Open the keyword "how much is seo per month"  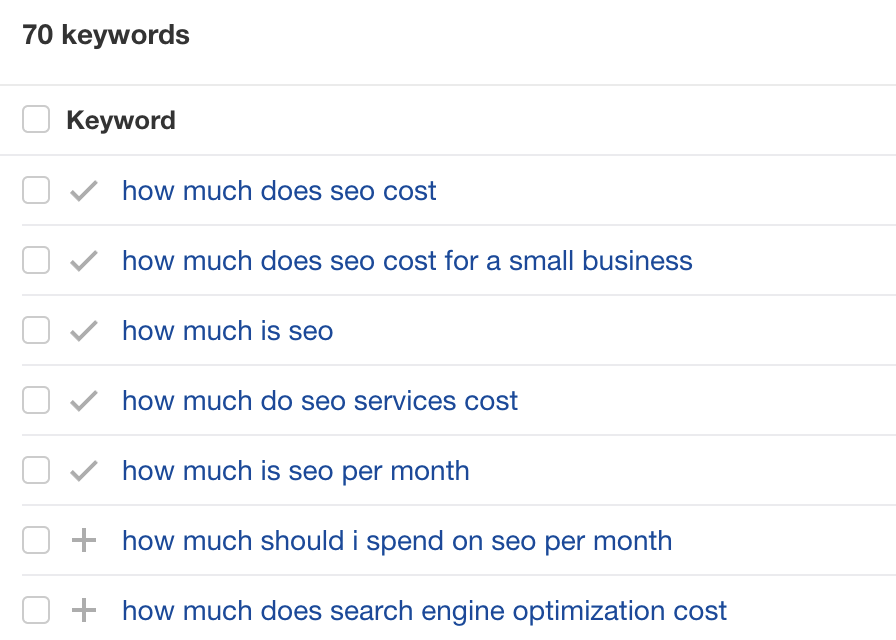tap(295, 470)
